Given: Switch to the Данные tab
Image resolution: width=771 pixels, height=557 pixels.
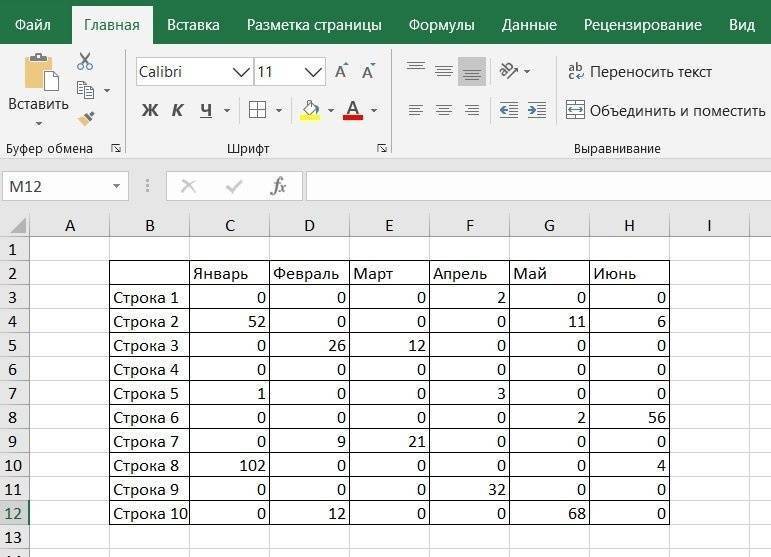Looking at the screenshot, I should coord(529,25).
